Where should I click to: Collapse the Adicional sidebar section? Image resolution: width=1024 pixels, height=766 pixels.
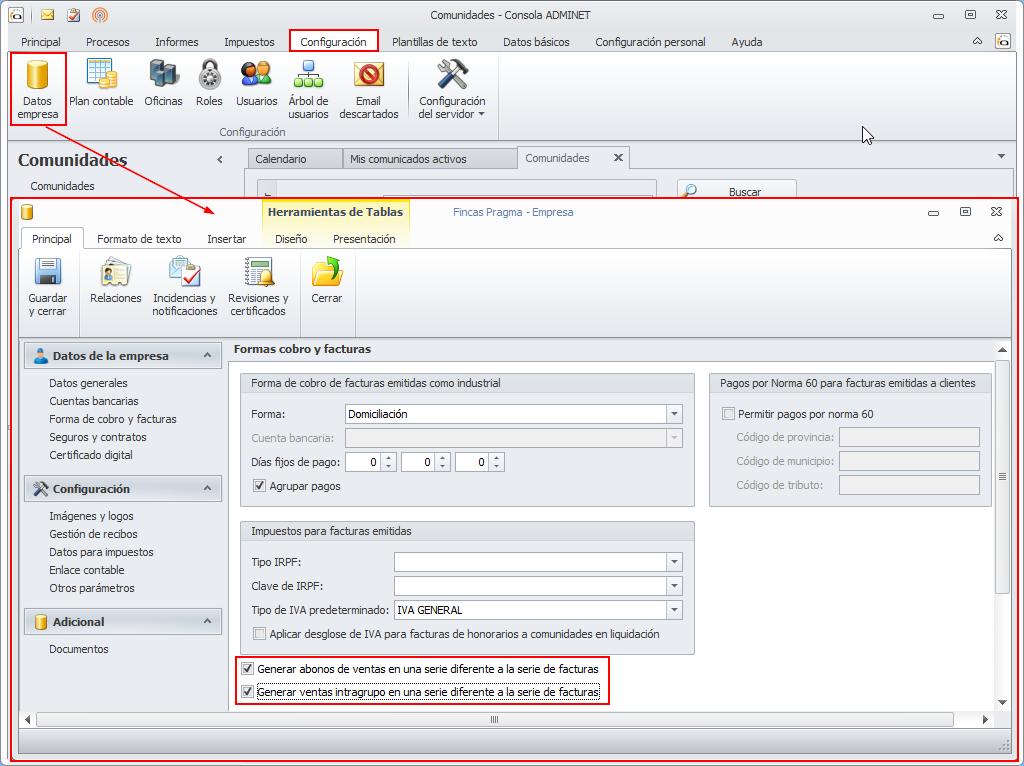point(208,621)
